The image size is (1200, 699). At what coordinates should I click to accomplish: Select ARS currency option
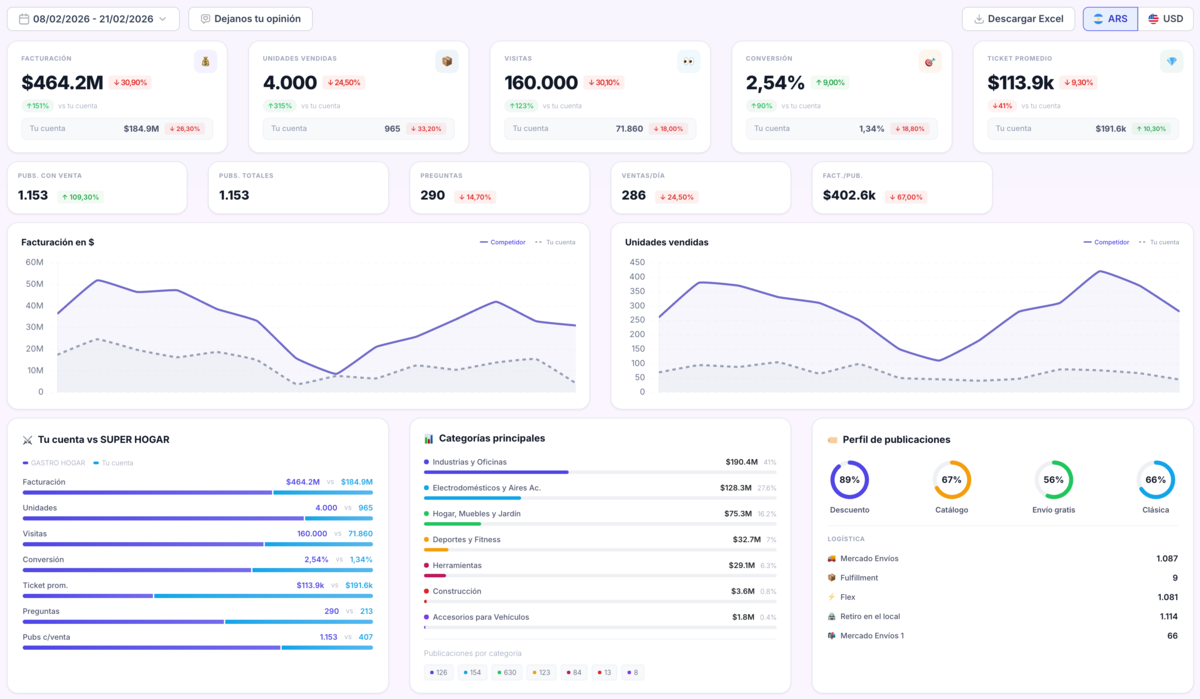pos(1110,19)
